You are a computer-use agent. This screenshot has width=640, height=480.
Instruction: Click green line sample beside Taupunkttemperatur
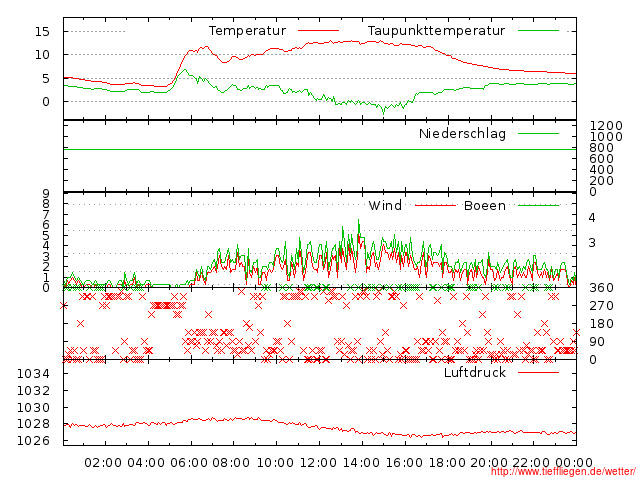tap(538, 31)
